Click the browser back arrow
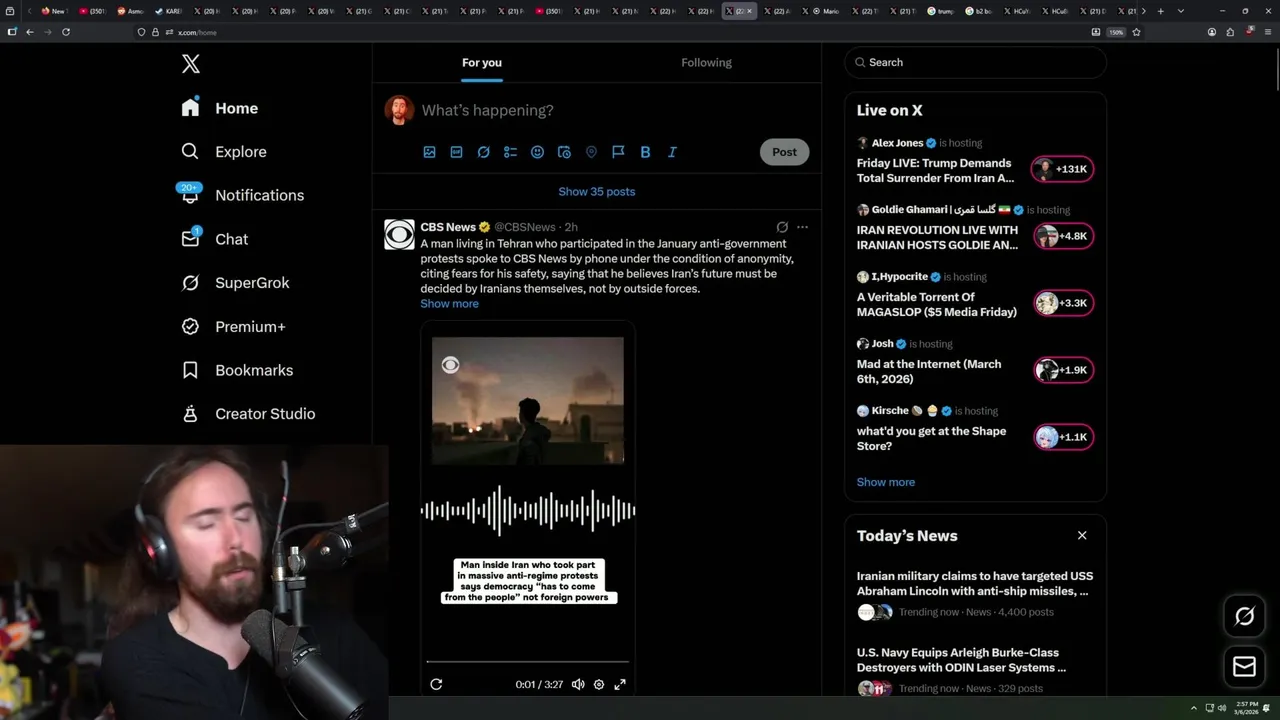The image size is (1280, 720). click(x=30, y=32)
